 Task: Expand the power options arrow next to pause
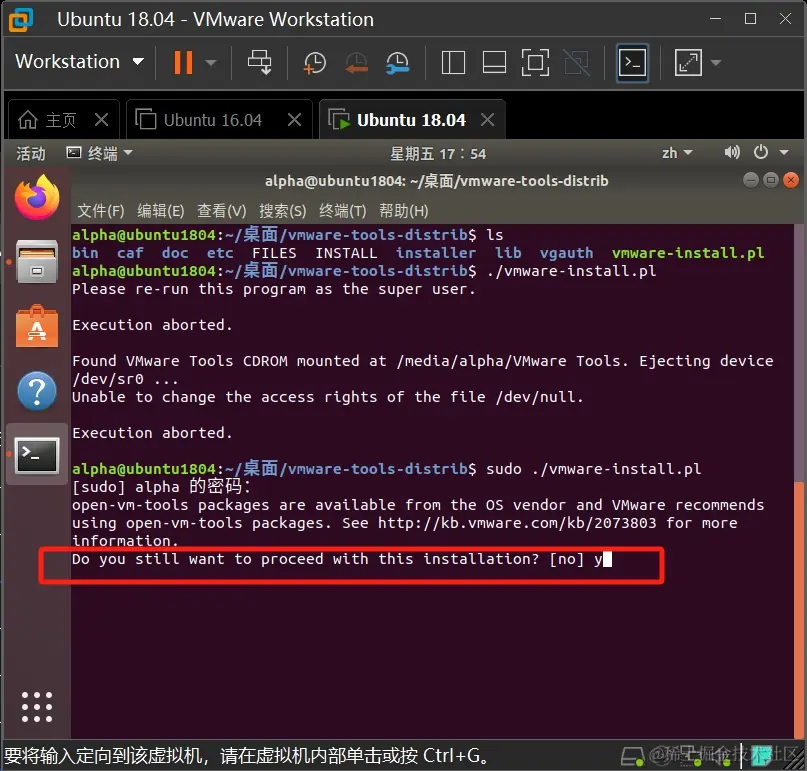click(x=211, y=63)
